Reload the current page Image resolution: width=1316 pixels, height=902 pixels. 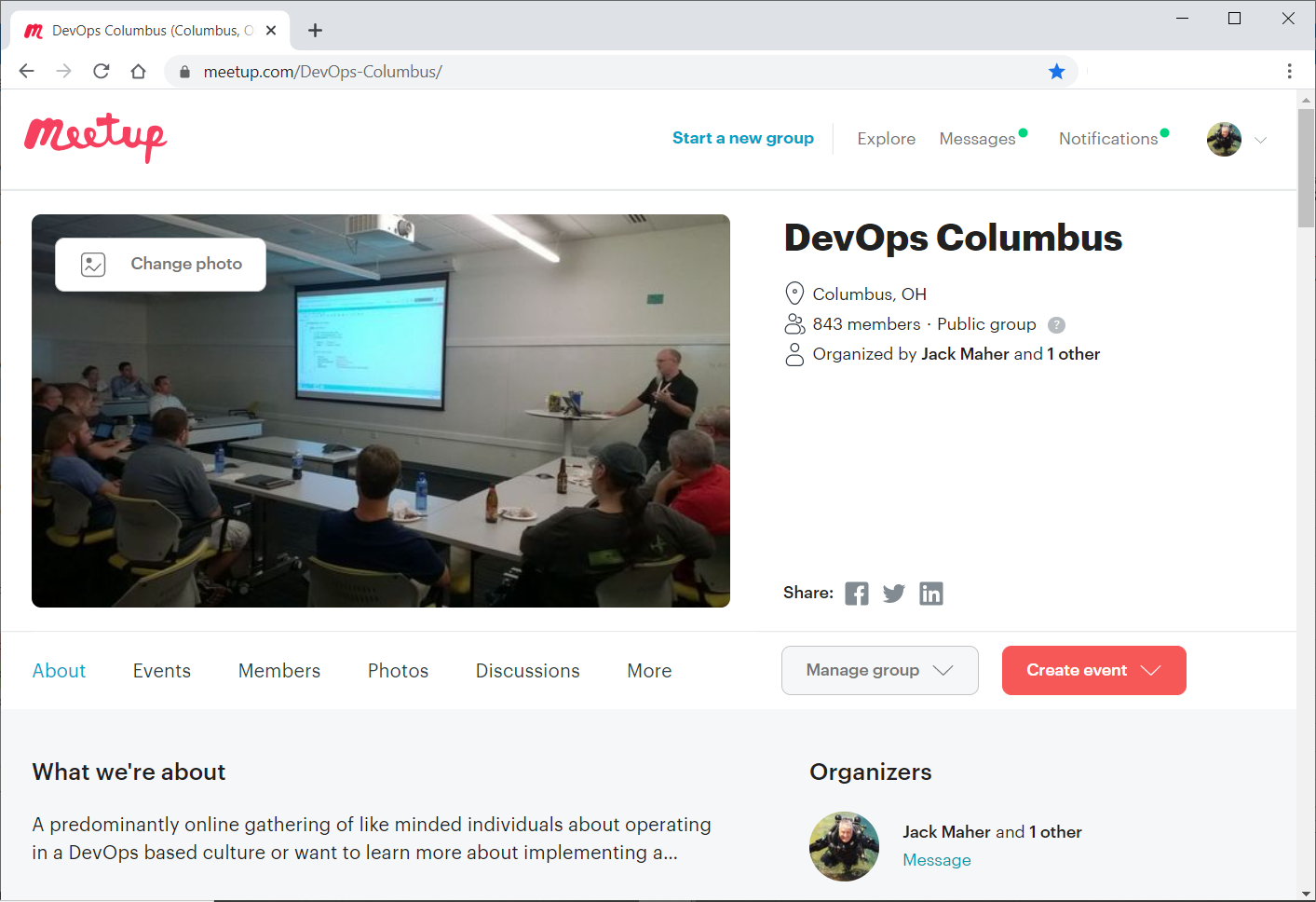[102, 72]
